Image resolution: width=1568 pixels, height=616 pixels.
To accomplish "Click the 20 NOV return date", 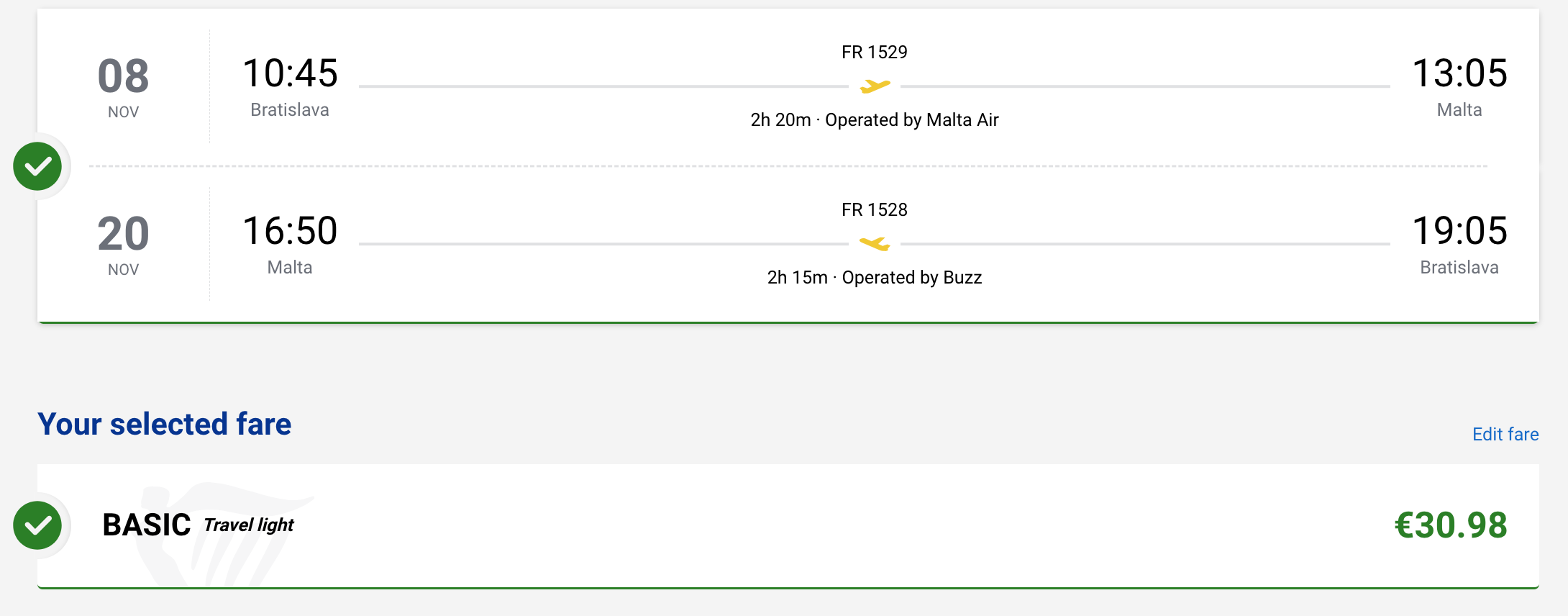I will click(123, 244).
